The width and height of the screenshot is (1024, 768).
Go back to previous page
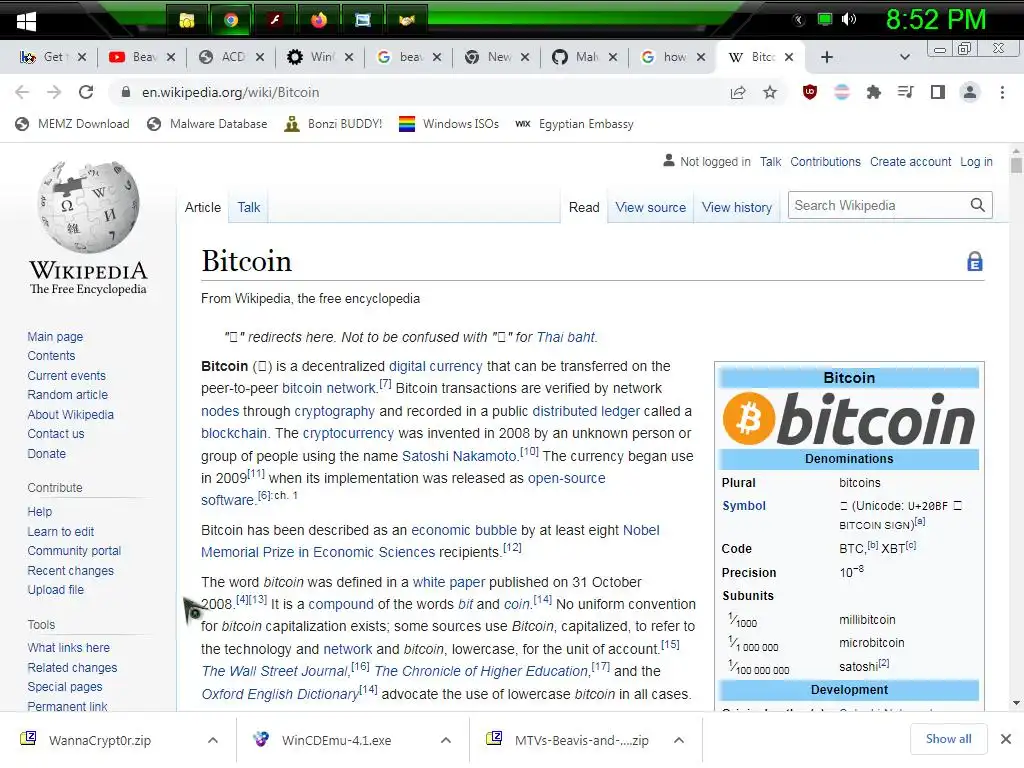click(x=22, y=92)
